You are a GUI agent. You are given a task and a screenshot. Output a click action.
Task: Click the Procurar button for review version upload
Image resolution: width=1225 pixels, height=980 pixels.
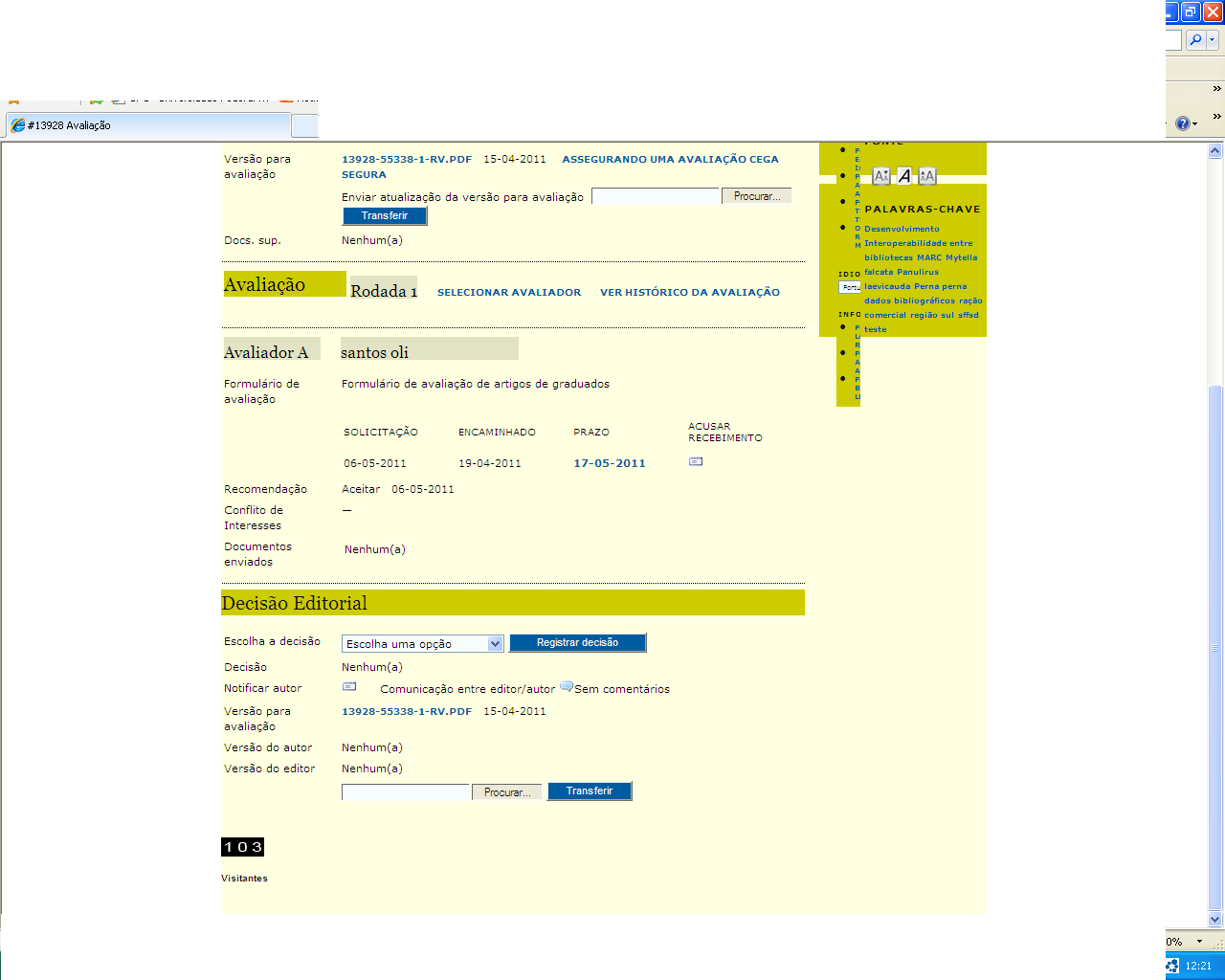coord(756,196)
